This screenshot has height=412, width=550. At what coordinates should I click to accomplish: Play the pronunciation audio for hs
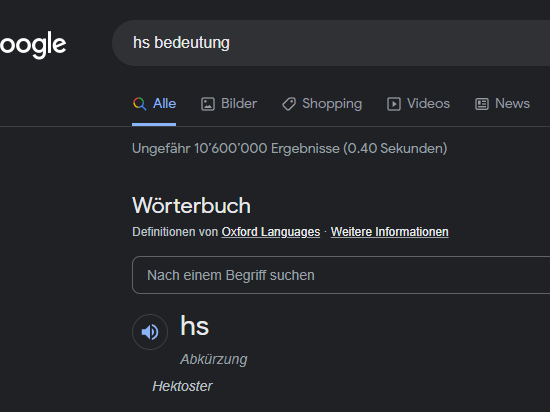point(150,332)
